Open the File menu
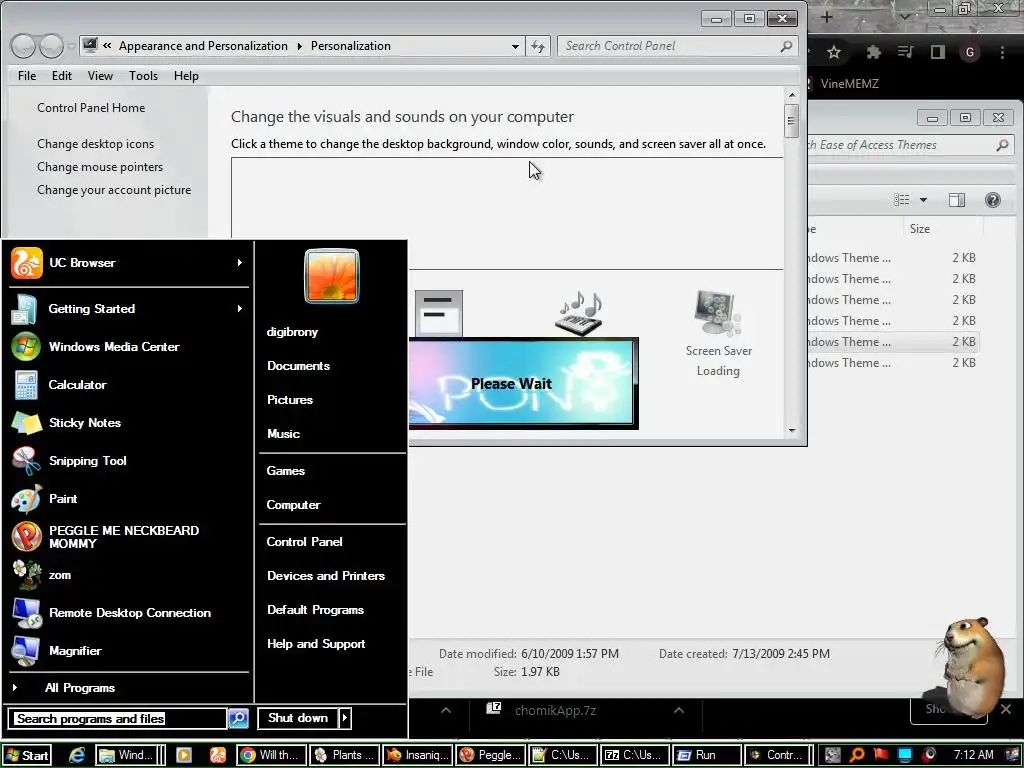 click(x=27, y=76)
